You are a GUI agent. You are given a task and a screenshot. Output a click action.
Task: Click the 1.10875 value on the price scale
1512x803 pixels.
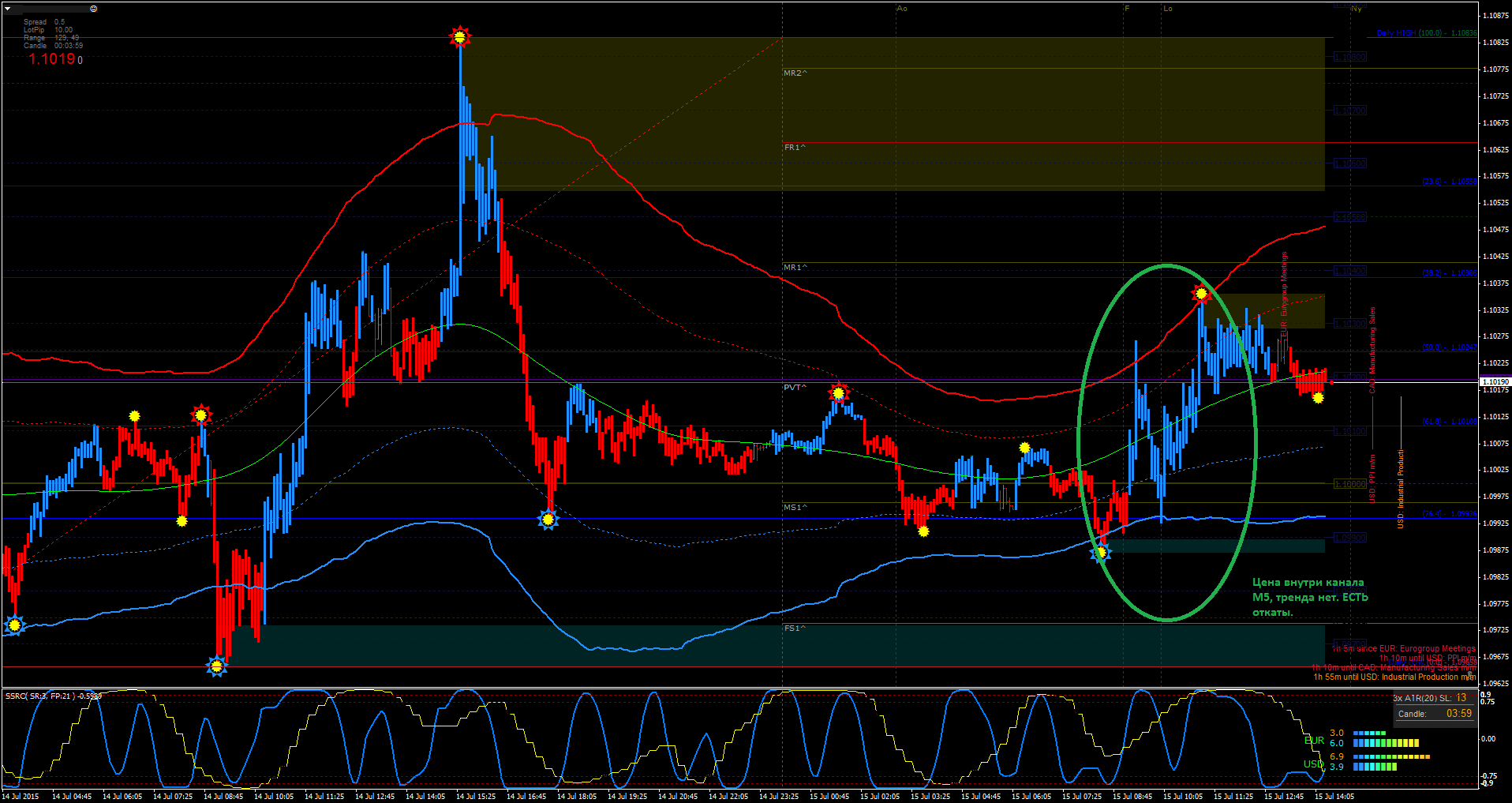[x=1495, y=16]
